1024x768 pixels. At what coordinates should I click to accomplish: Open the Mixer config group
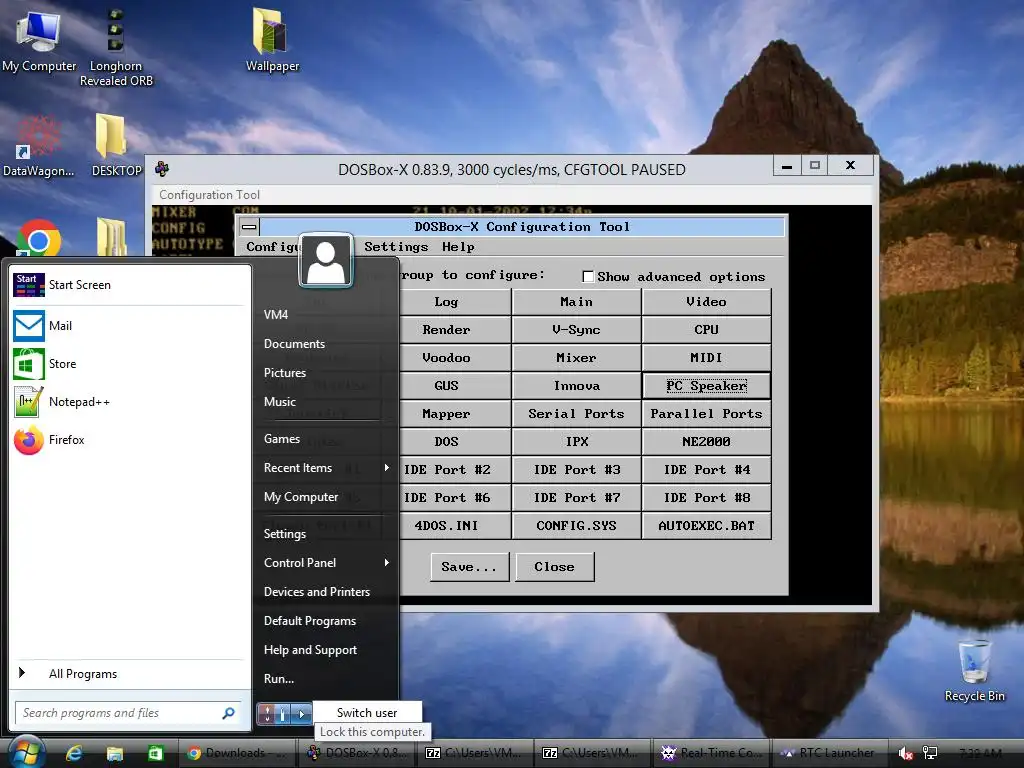click(x=576, y=358)
